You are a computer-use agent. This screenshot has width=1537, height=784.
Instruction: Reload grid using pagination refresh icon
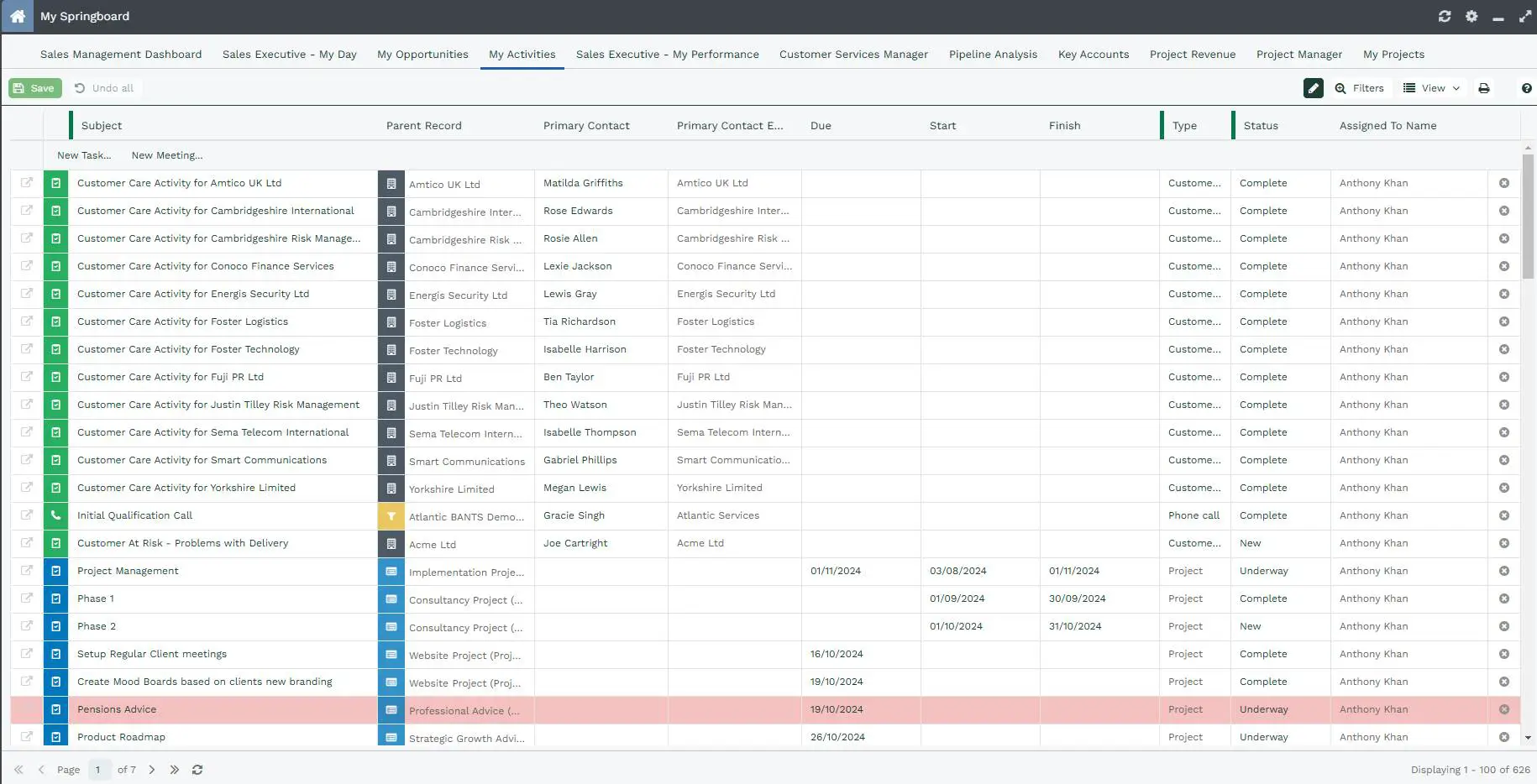tap(197, 770)
